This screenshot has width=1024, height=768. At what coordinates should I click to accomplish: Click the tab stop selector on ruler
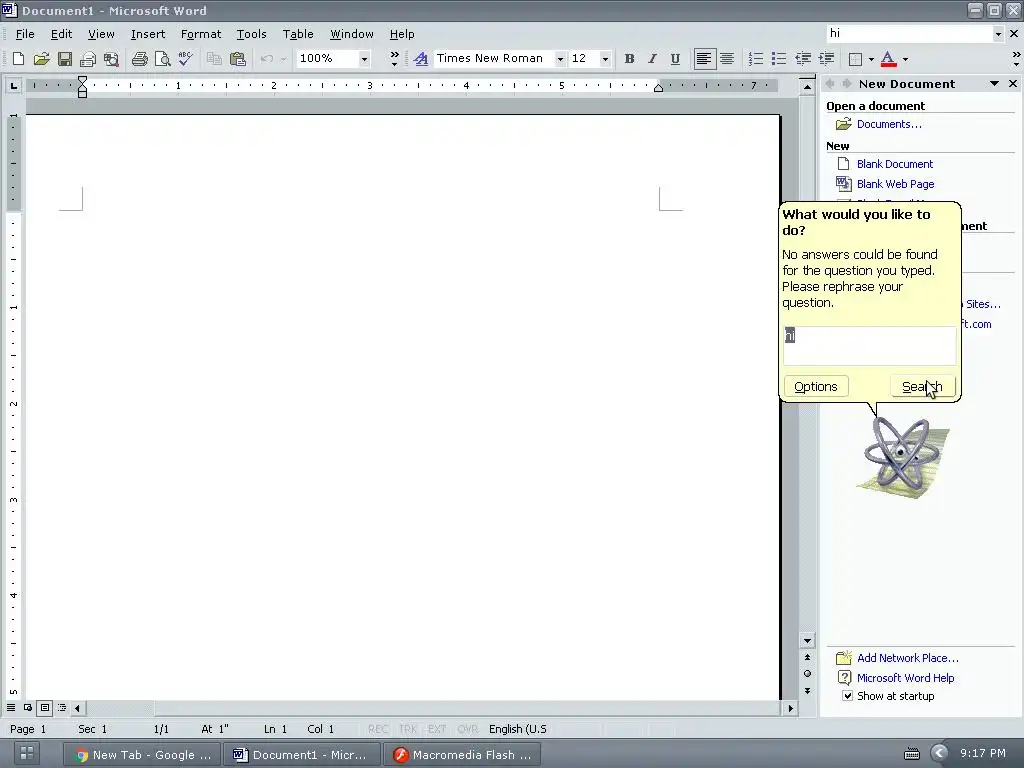click(x=14, y=86)
